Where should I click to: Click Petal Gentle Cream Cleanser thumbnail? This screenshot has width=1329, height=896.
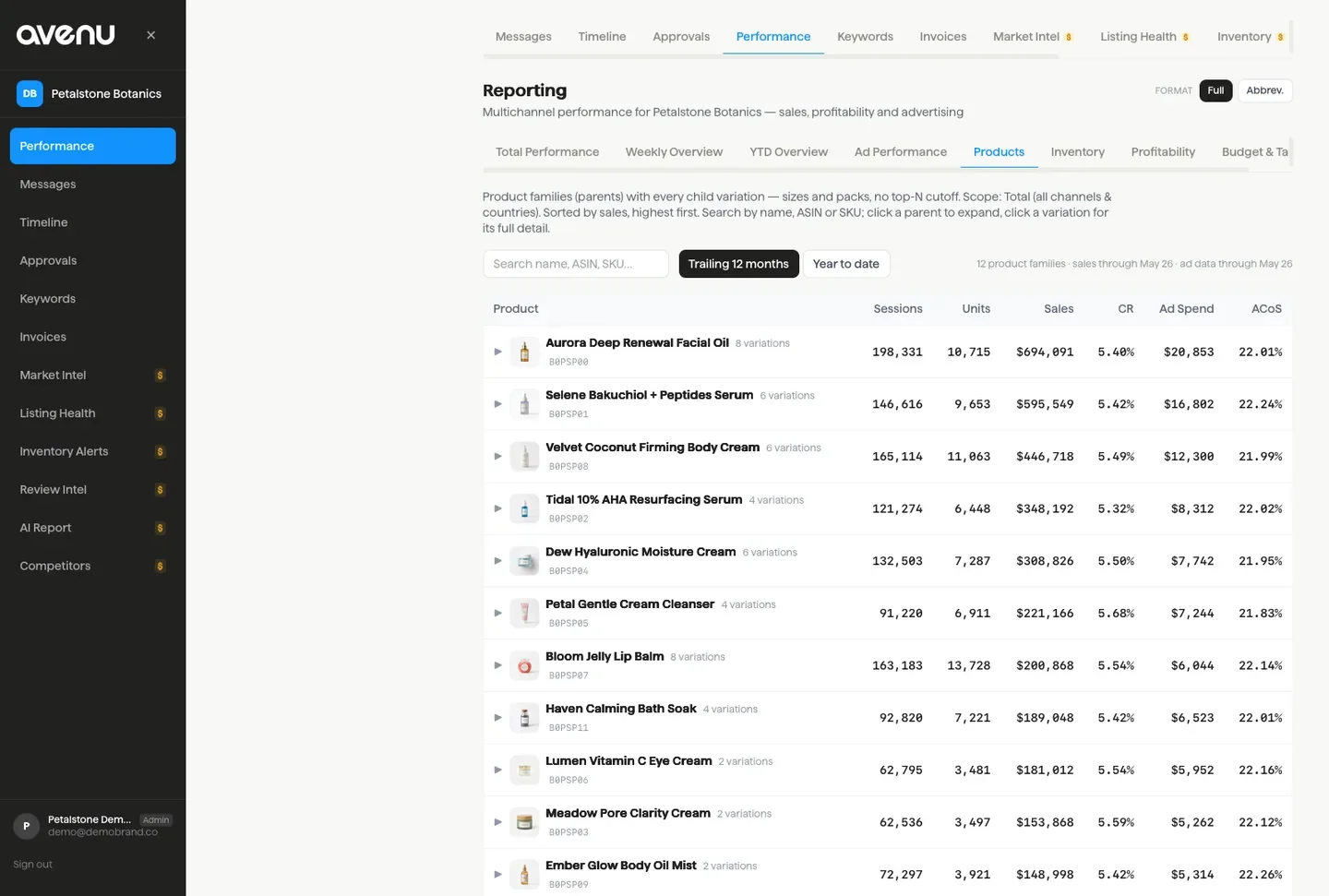[524, 613]
